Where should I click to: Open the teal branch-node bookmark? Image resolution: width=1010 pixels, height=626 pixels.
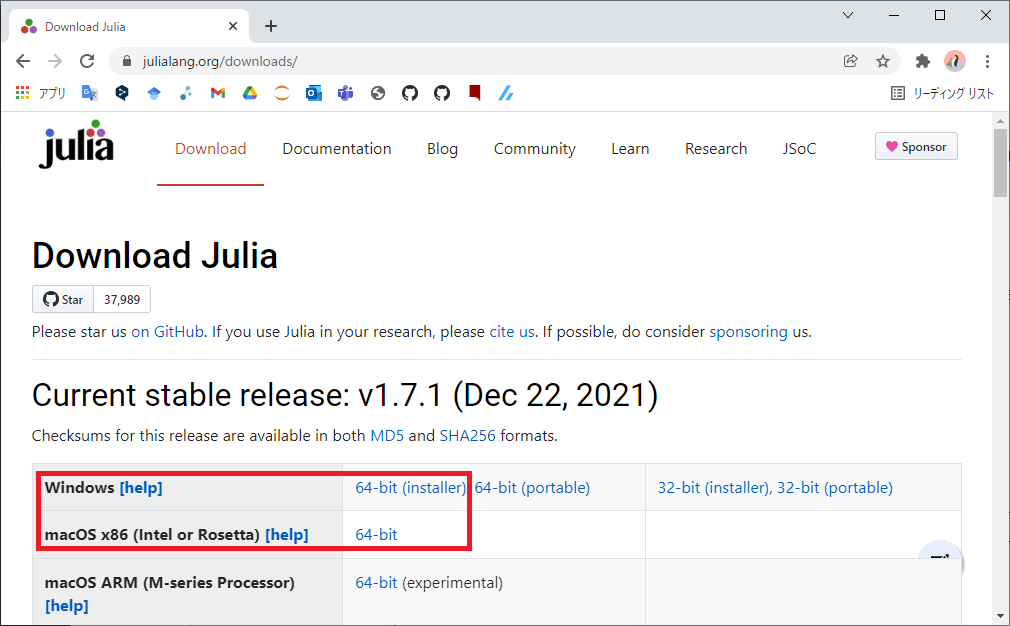pos(186,93)
